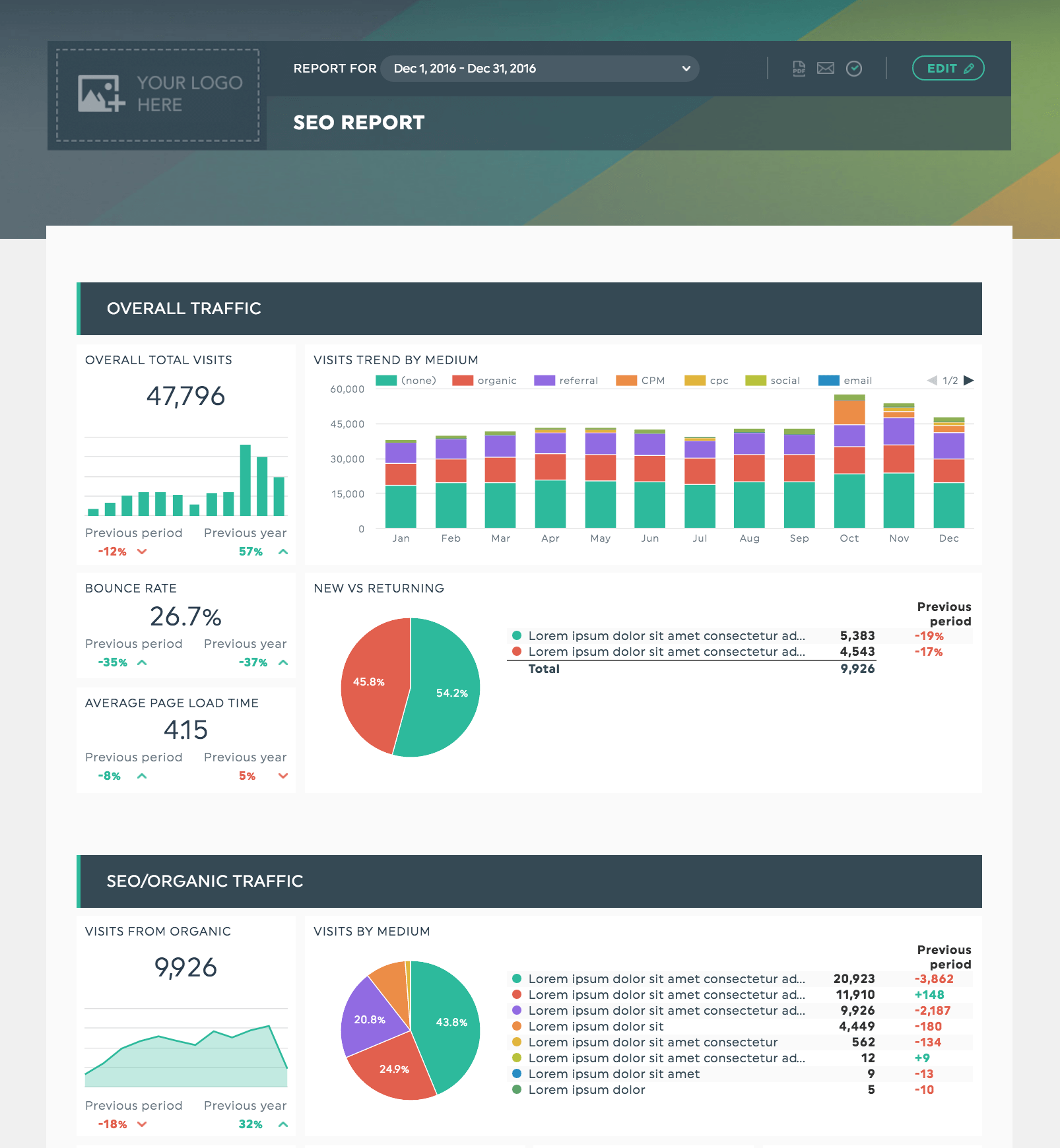Click the 11,910 row in Visits by Medium

740,995
